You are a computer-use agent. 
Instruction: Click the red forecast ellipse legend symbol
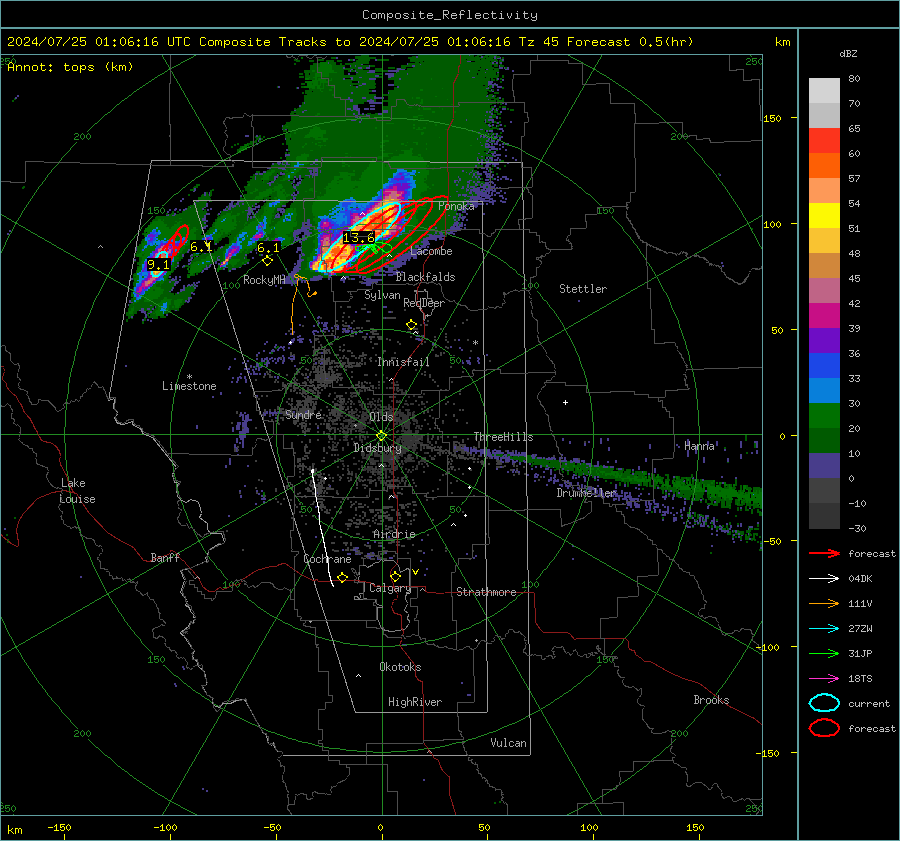(x=824, y=728)
